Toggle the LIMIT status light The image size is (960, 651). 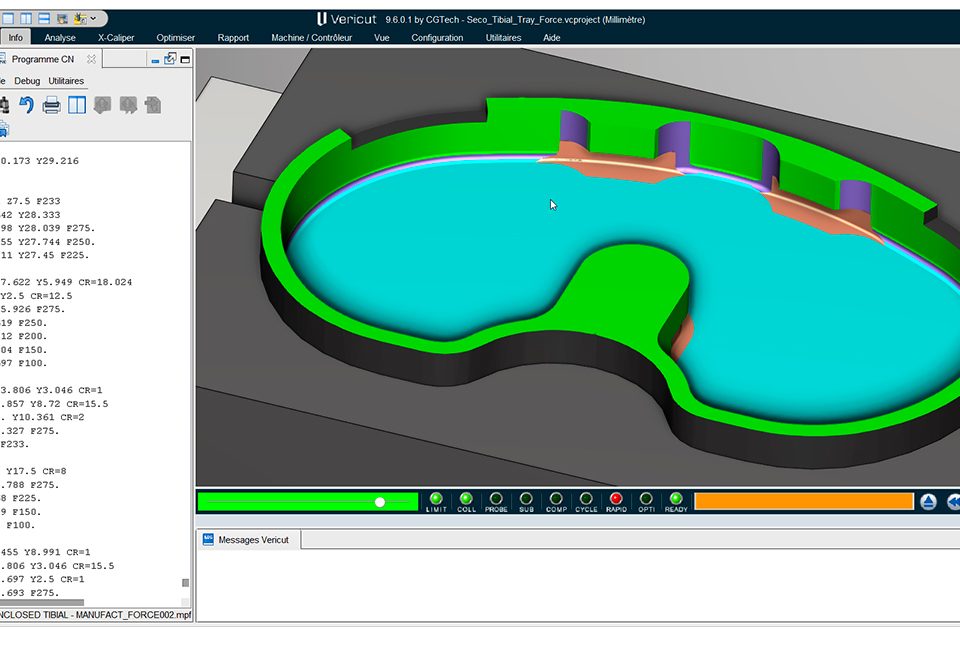pos(436,498)
